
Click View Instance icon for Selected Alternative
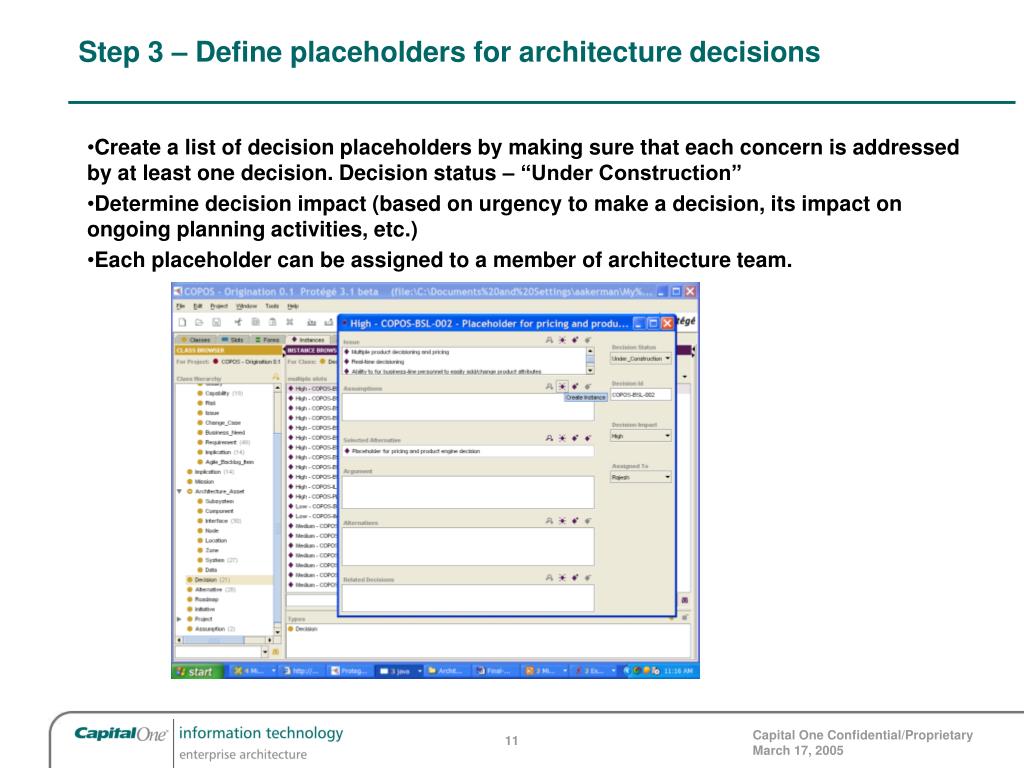(x=549, y=438)
